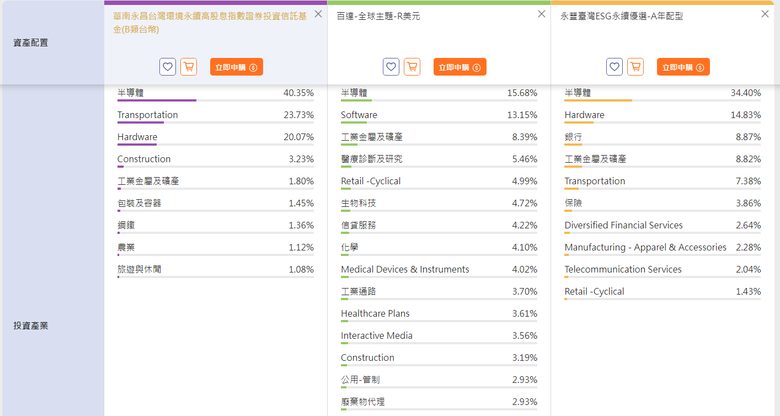
Task: Add 永豐臺灣ESG永續優選 fund to shopping cart
Action: click(x=635, y=67)
